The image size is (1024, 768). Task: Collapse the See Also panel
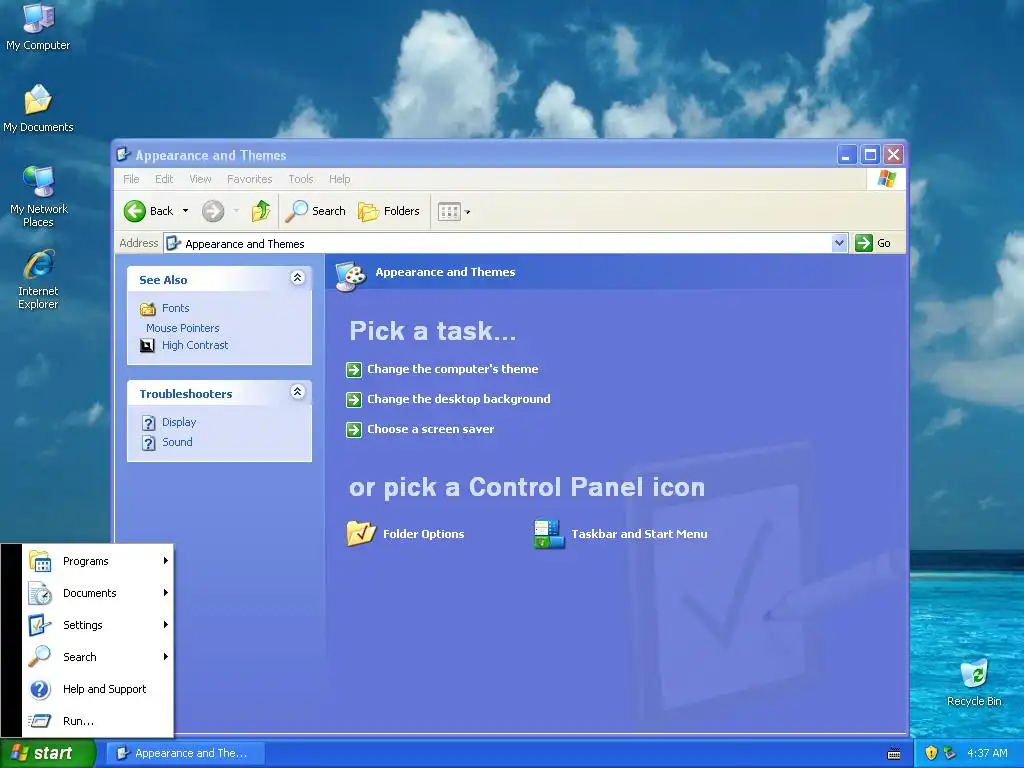[x=297, y=278]
